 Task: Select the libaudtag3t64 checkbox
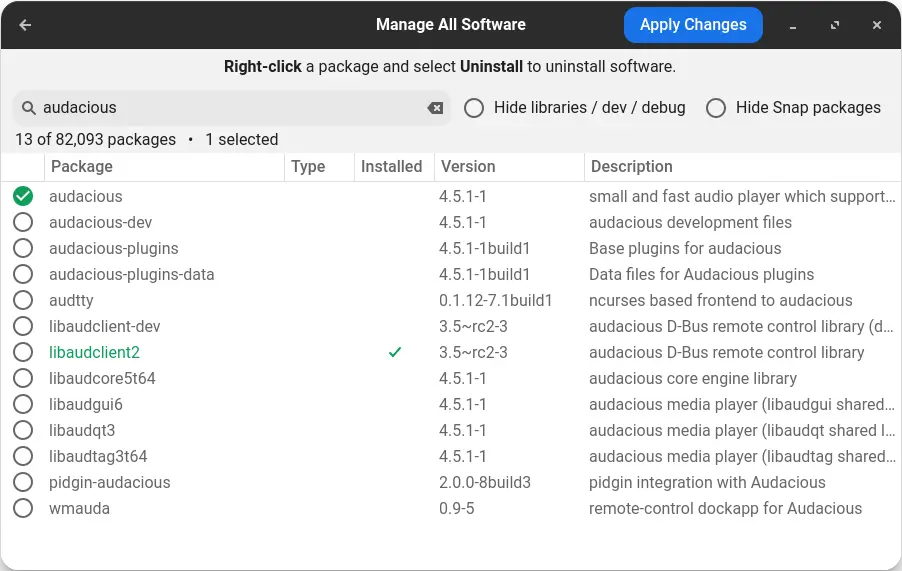coord(23,456)
